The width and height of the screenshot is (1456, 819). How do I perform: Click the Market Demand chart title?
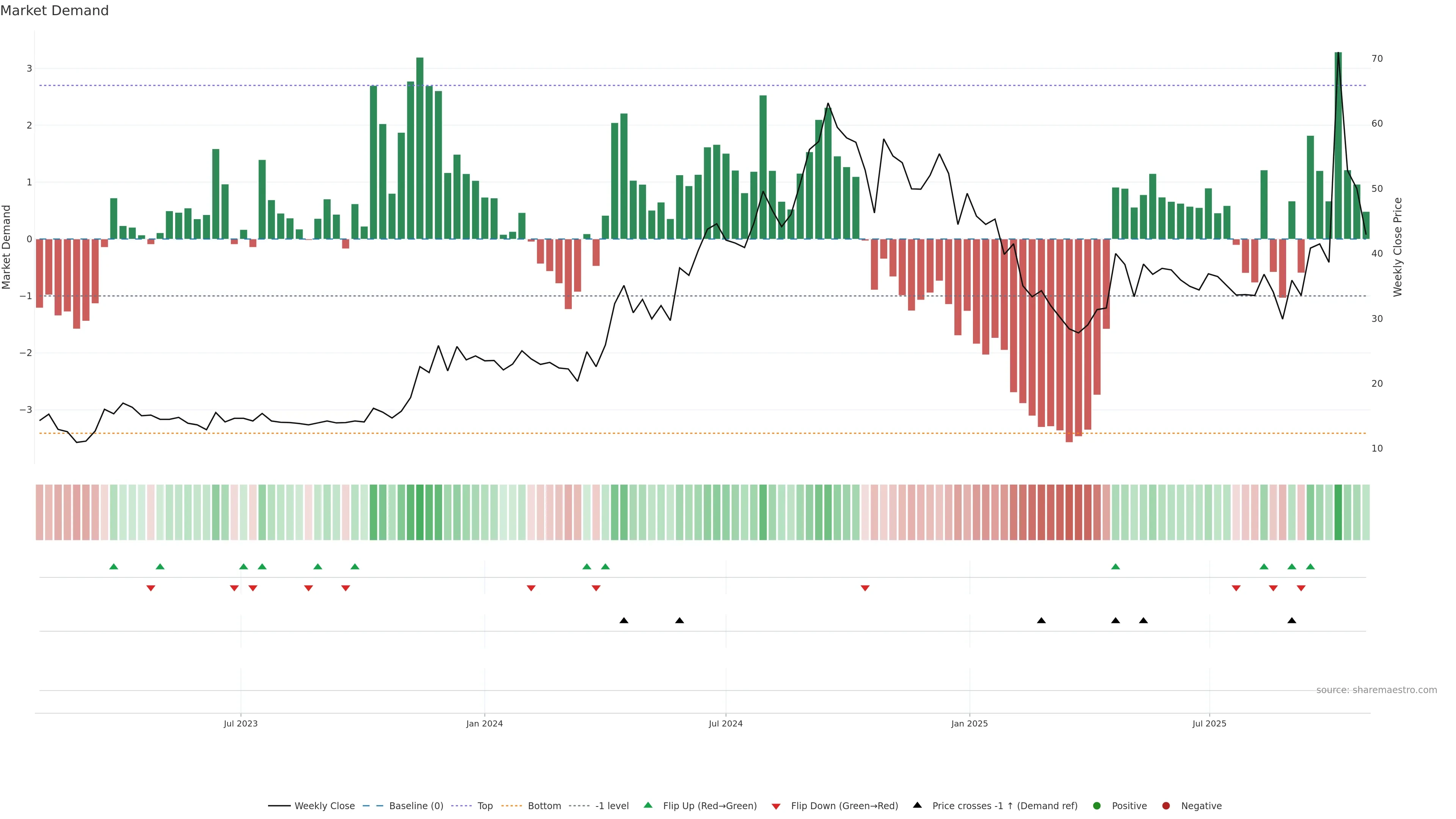coord(54,11)
